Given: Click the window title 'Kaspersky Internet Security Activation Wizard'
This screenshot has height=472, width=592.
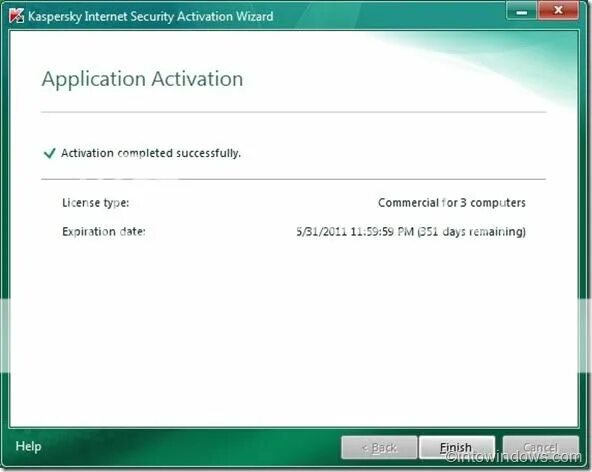Looking at the screenshot, I should [x=151, y=16].
